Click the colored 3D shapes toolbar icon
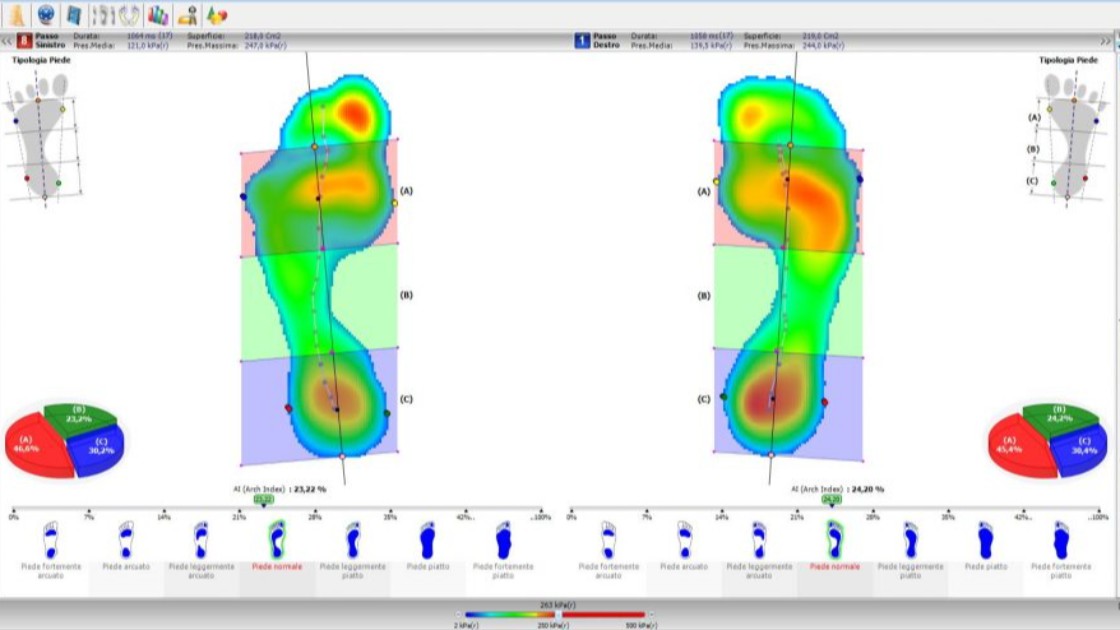 point(216,15)
